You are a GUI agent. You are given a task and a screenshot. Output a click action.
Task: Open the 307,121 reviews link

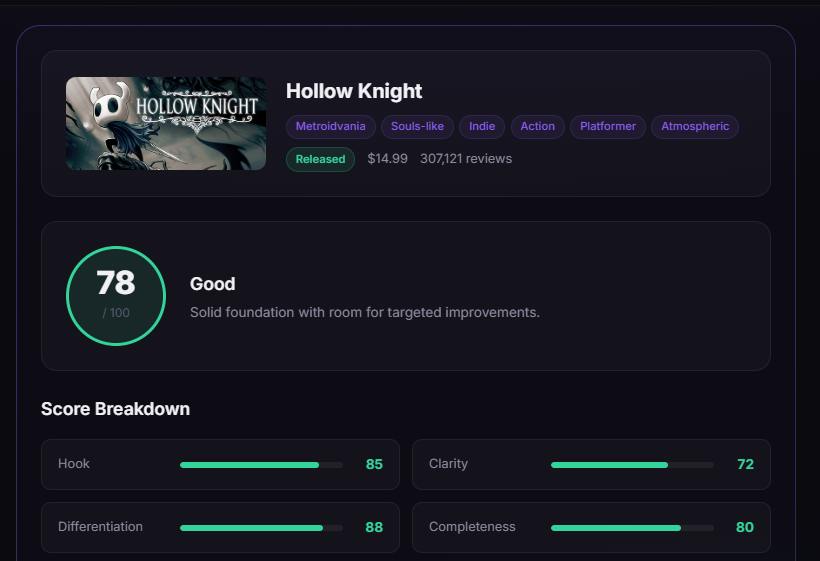[466, 159]
